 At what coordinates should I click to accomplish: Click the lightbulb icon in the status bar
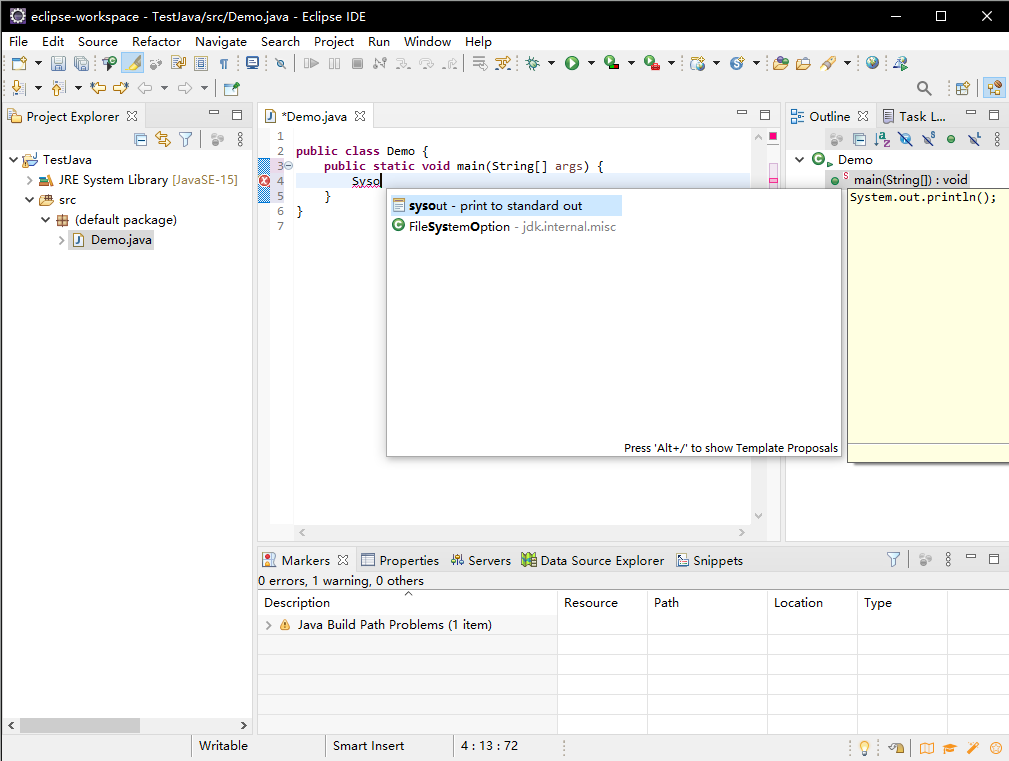[864, 747]
